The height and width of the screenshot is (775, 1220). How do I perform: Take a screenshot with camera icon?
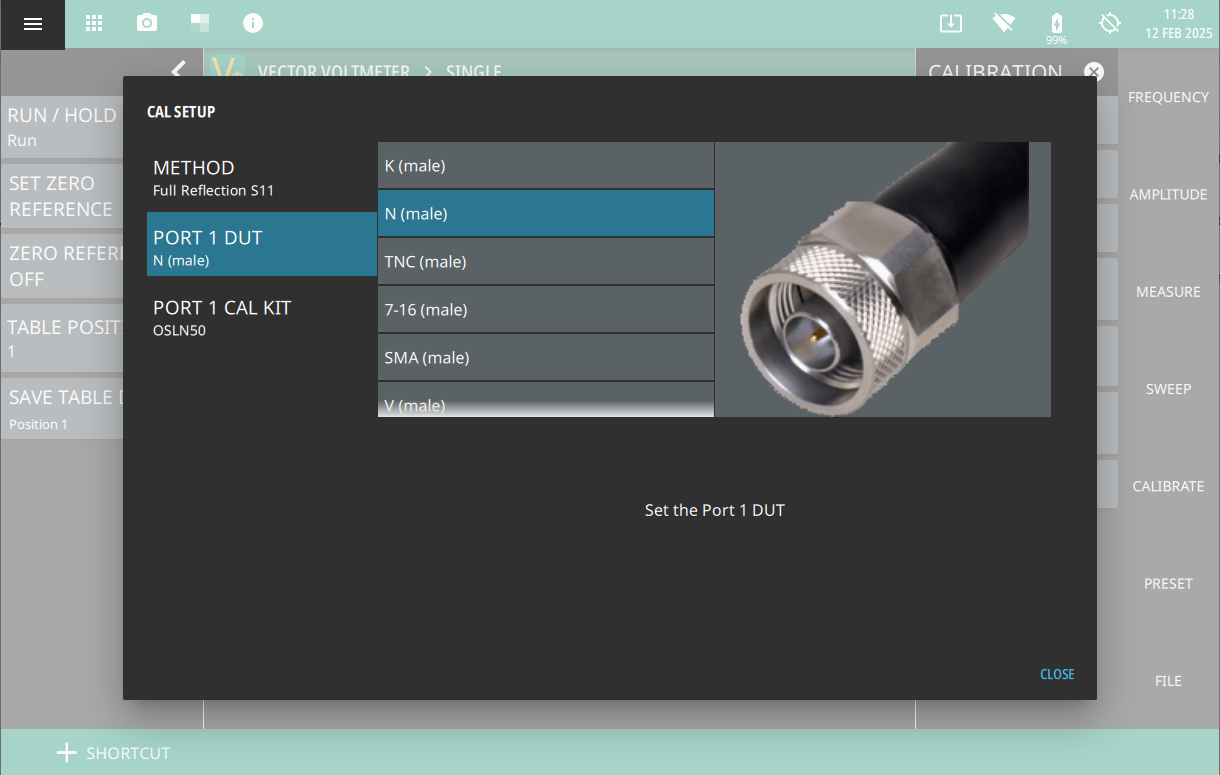(x=147, y=23)
